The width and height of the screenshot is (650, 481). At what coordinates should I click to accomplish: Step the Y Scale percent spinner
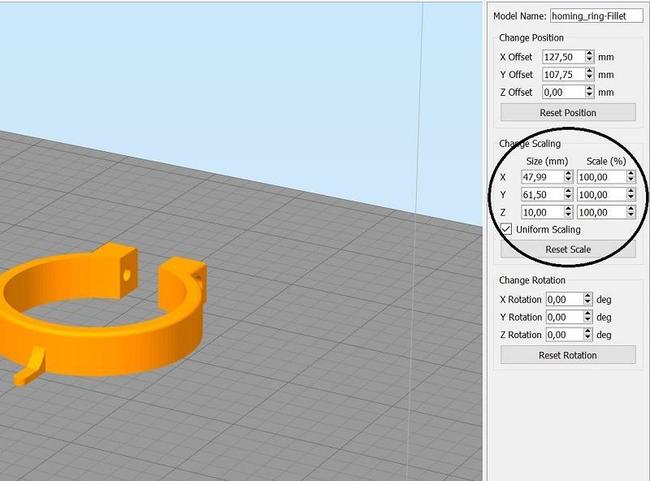pos(630,194)
